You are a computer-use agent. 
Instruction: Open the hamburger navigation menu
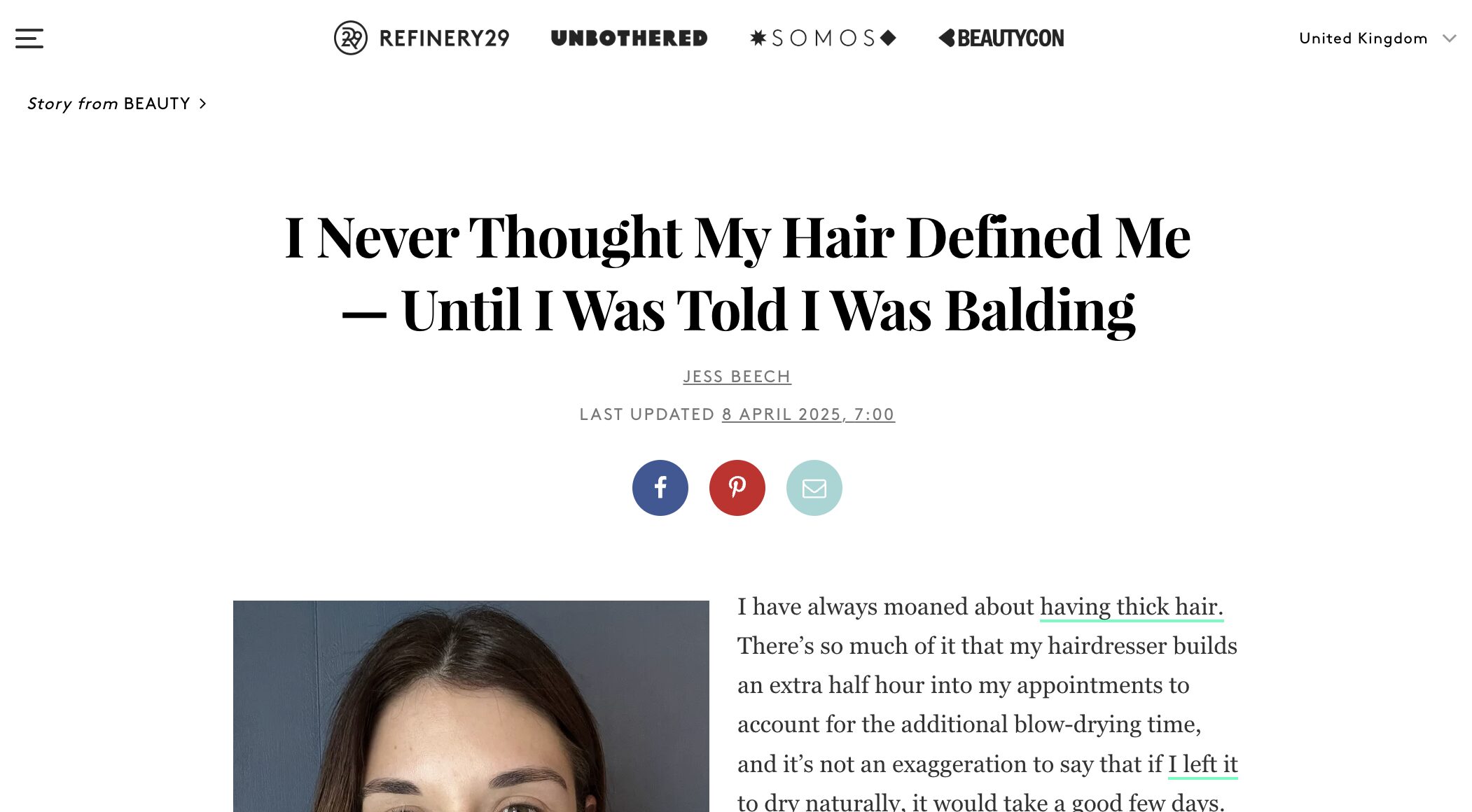pyautogui.click(x=29, y=38)
